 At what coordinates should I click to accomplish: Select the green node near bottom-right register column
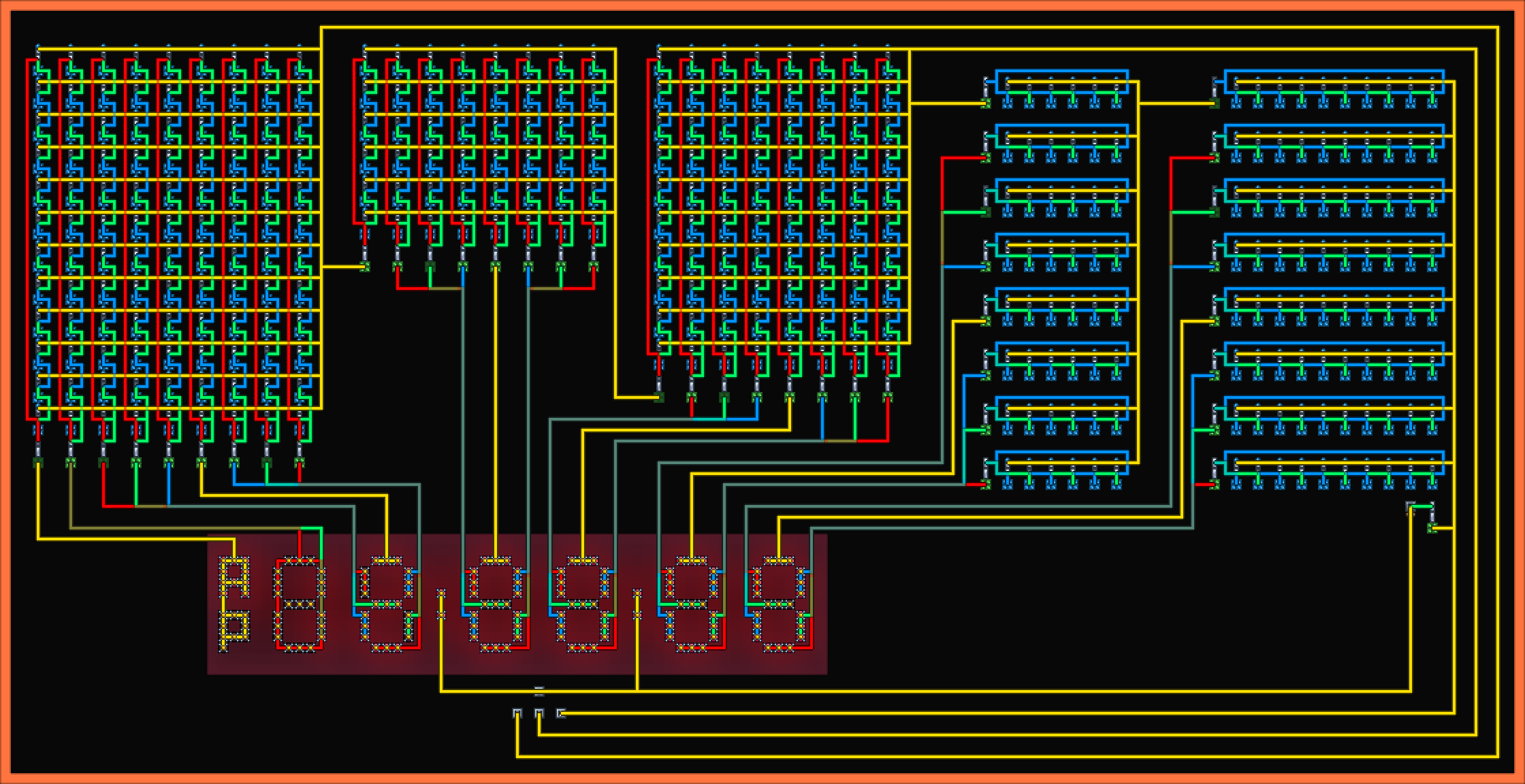pyautogui.click(x=1432, y=528)
